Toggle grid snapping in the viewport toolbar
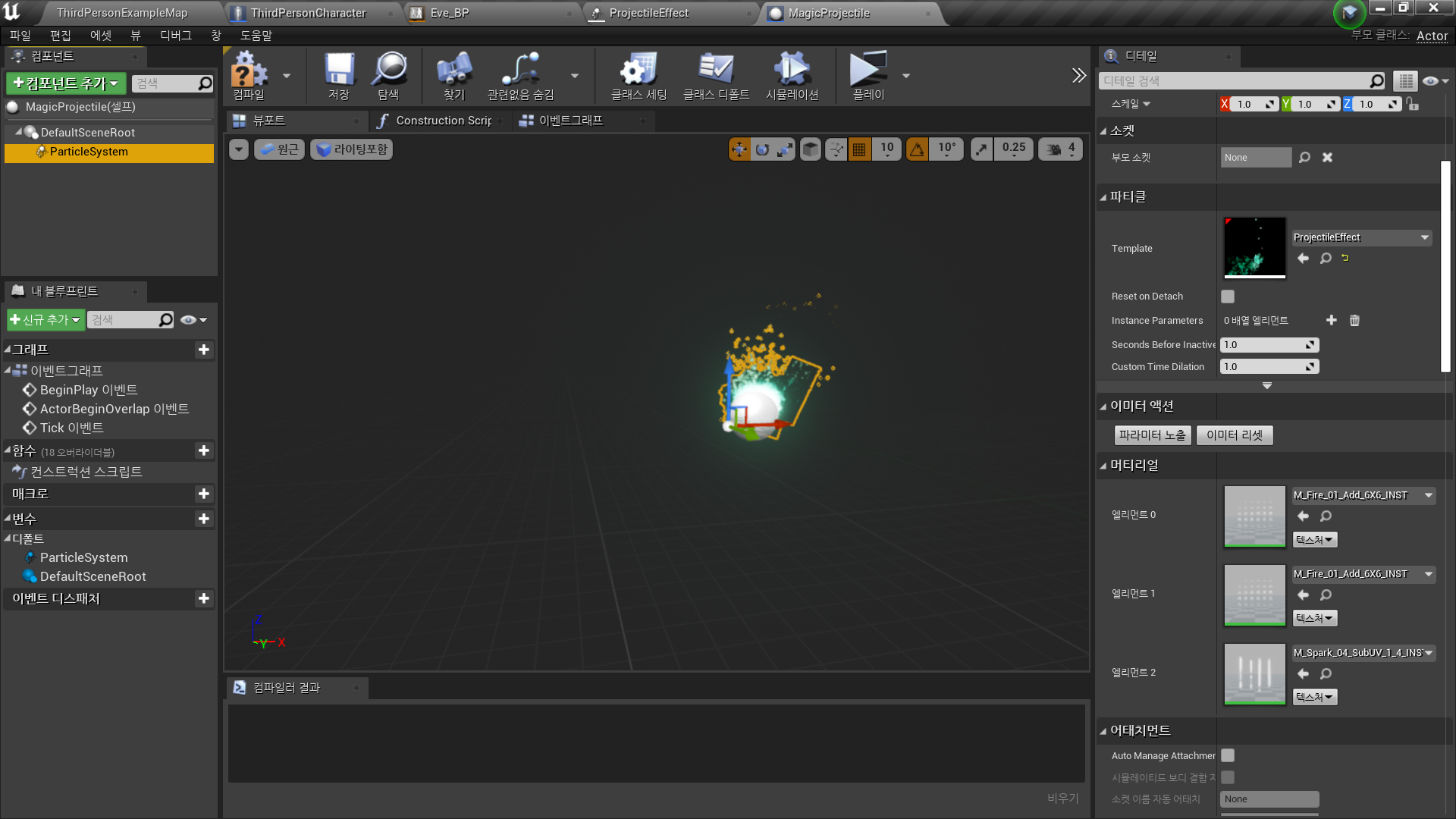Viewport: 1456px width, 819px height. (859, 149)
